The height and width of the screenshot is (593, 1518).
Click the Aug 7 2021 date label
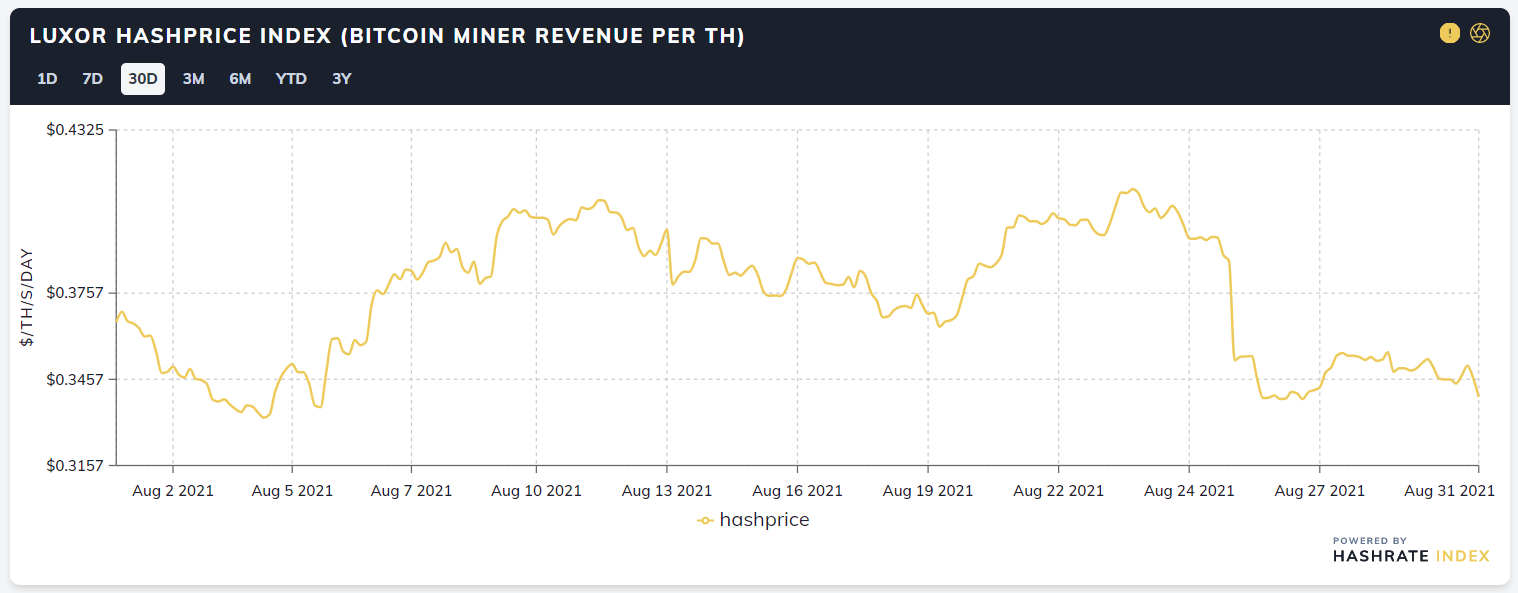point(411,491)
